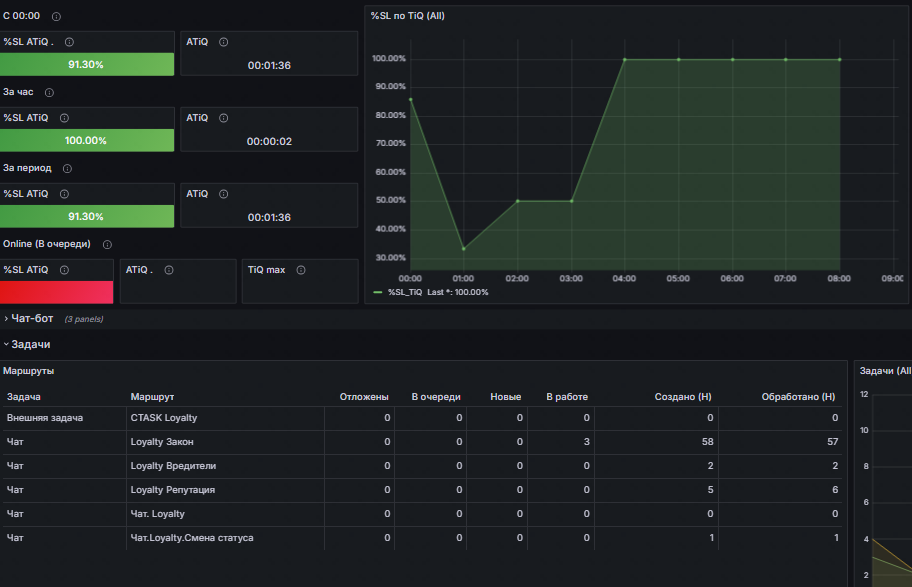
Task: Click the Маршрут column header
Action: click(x=152, y=397)
